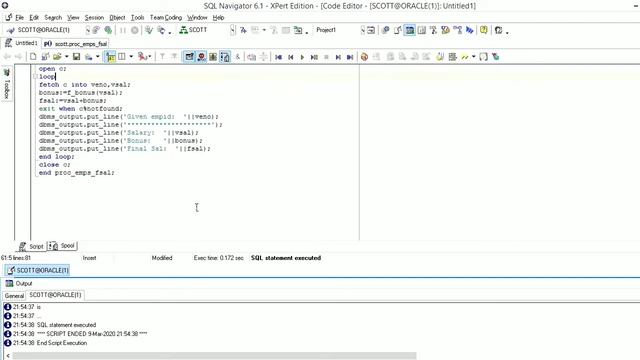
Task: Open the Team Coding menu
Action: click(166, 18)
